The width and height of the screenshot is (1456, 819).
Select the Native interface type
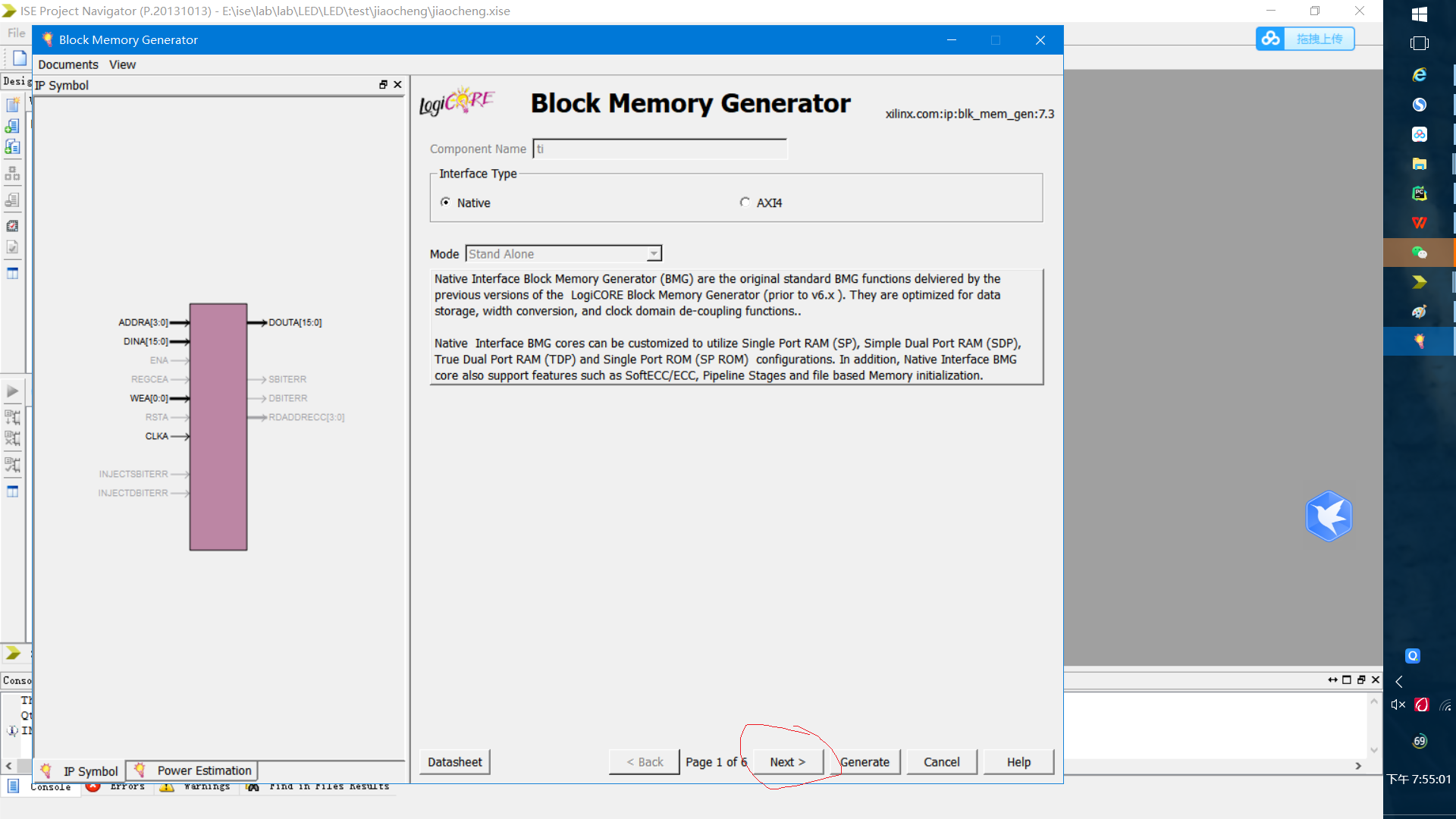tap(445, 202)
